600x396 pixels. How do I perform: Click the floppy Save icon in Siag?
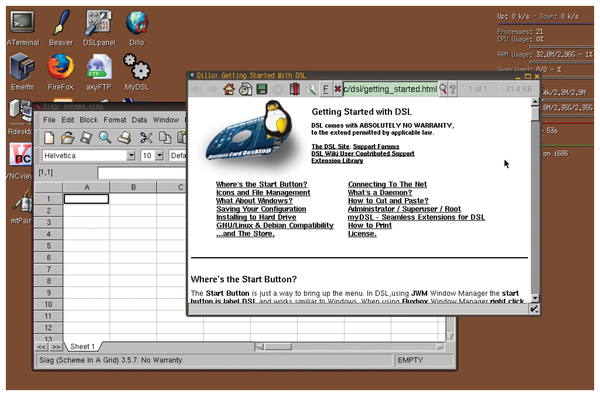(86, 138)
